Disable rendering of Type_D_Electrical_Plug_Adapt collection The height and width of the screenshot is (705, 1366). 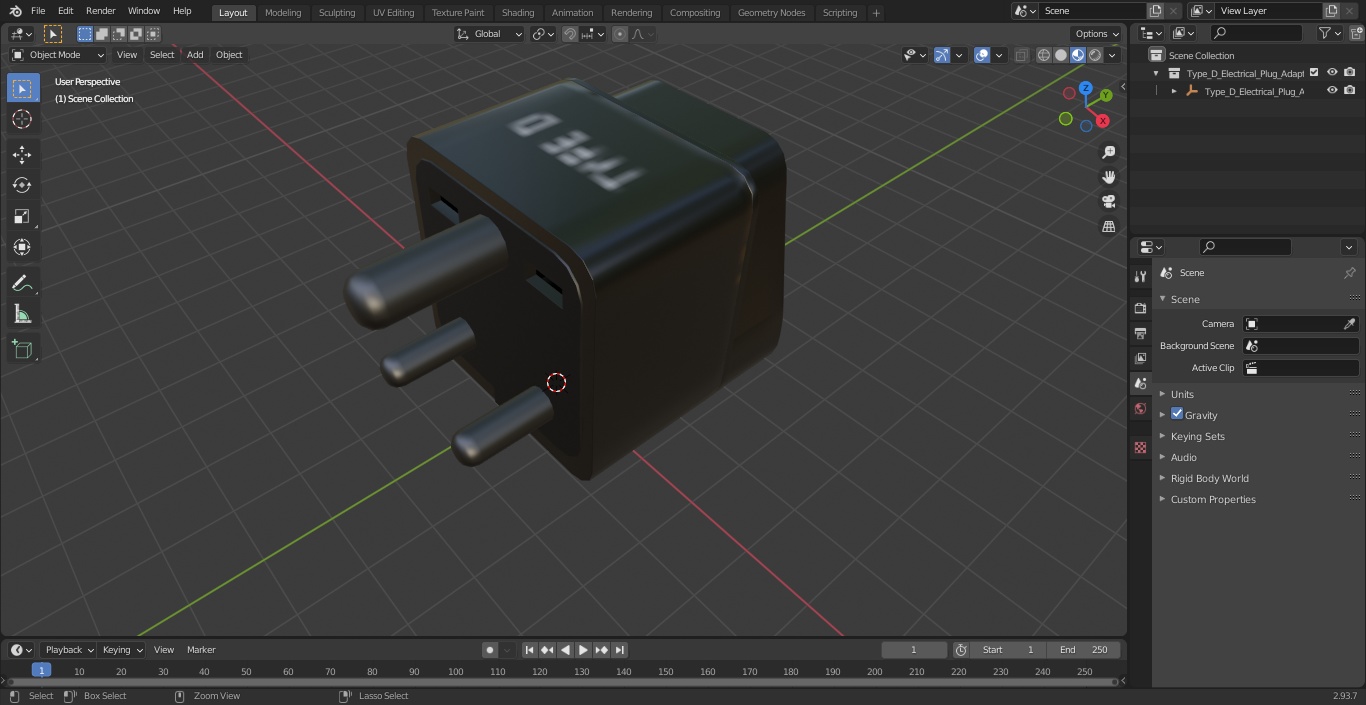[1350, 73]
